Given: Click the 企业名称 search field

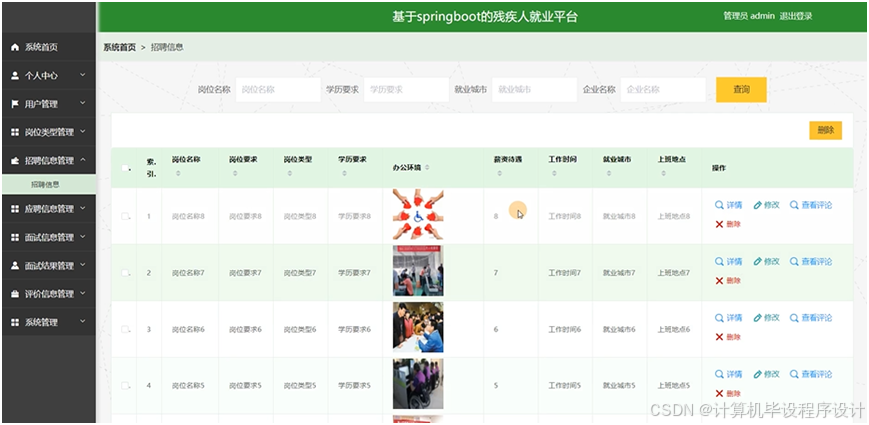Looking at the screenshot, I should [x=663, y=90].
